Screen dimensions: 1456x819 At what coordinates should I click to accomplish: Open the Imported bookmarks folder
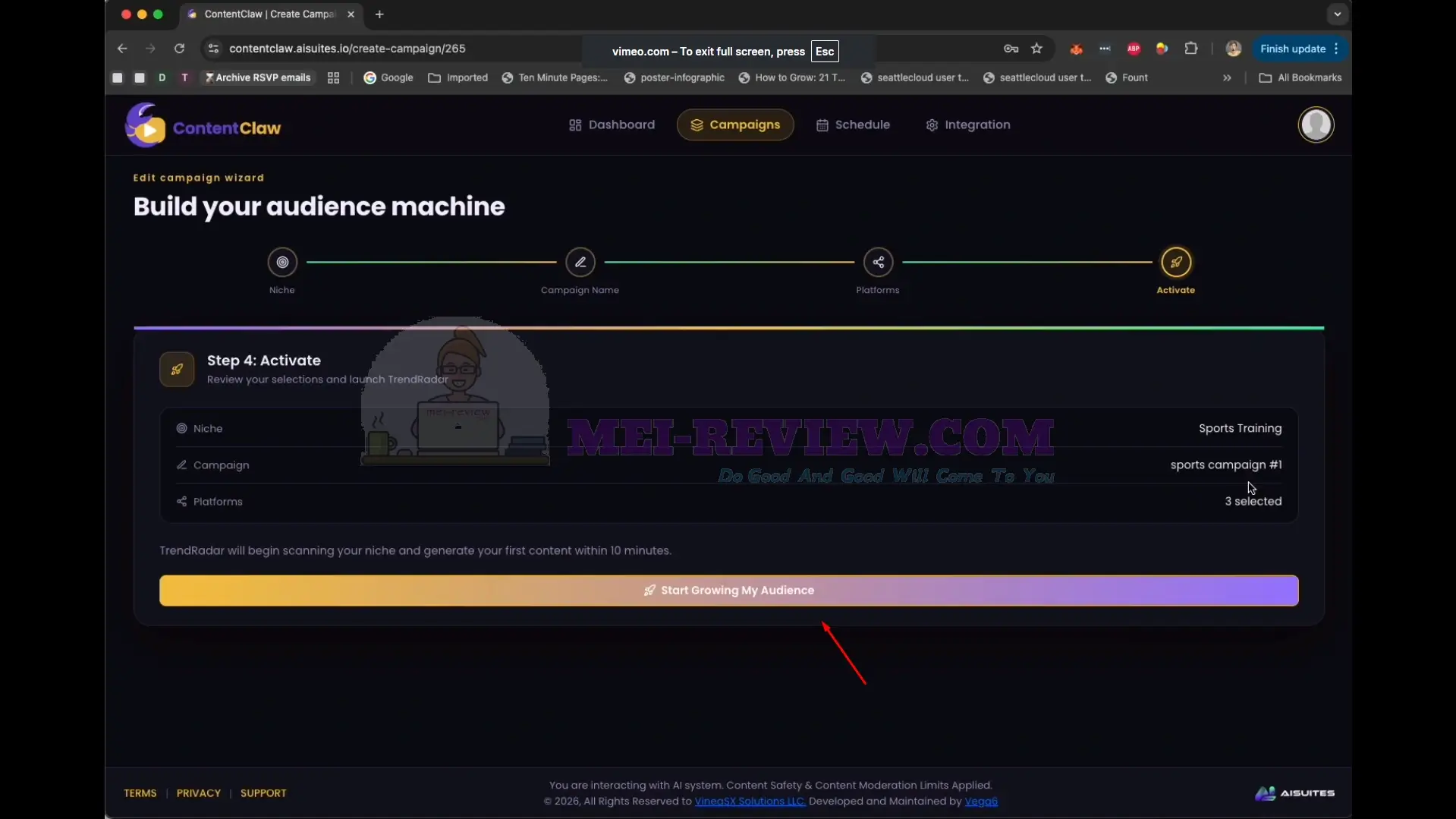pos(458,77)
